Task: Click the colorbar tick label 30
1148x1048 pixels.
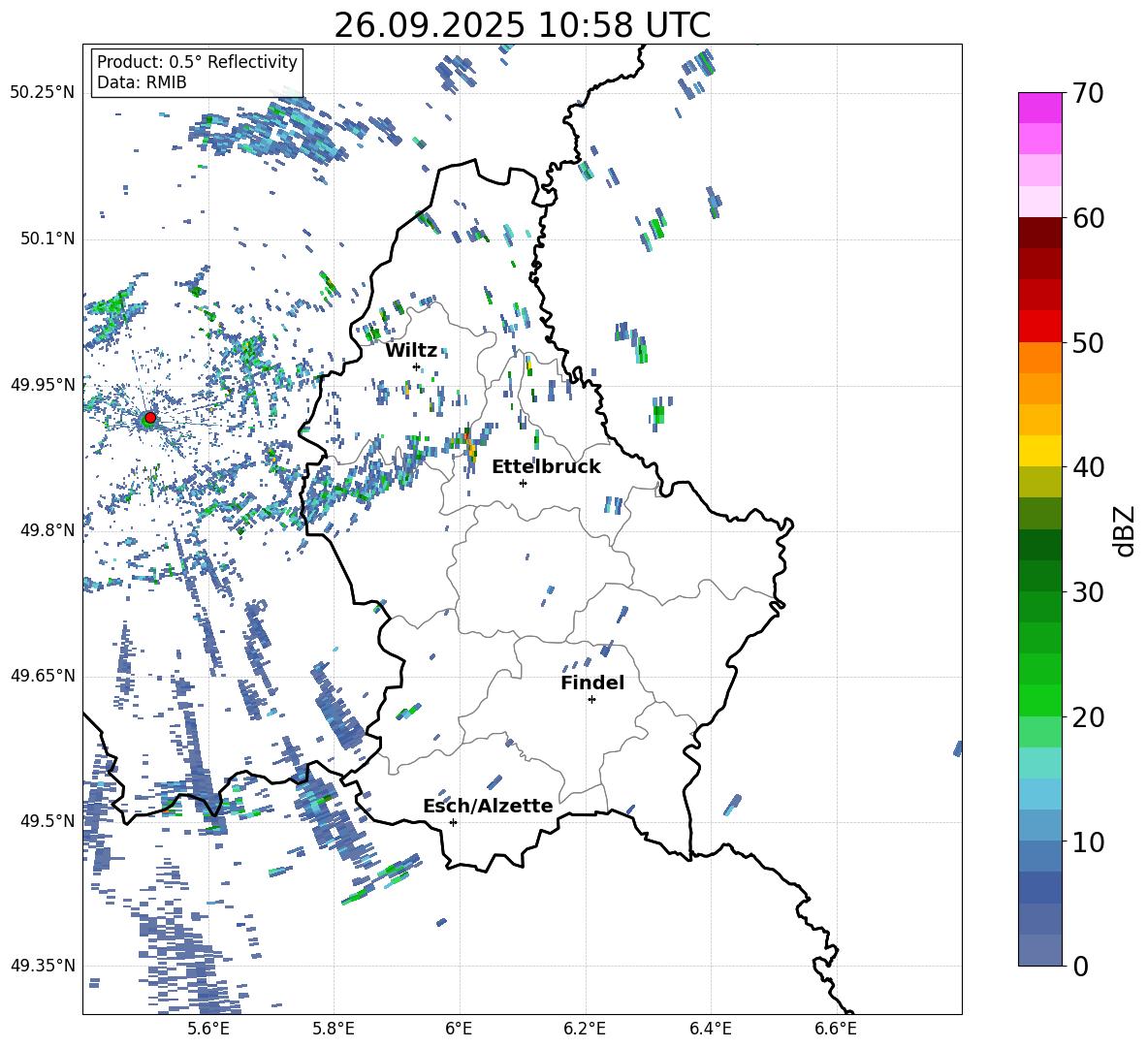Action: pyautogui.click(x=1089, y=592)
